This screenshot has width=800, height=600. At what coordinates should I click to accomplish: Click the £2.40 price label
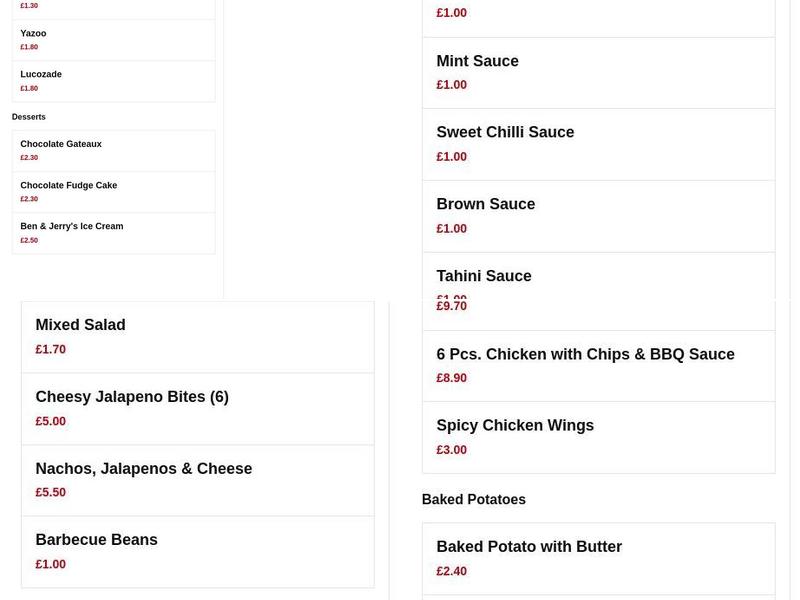tap(451, 570)
